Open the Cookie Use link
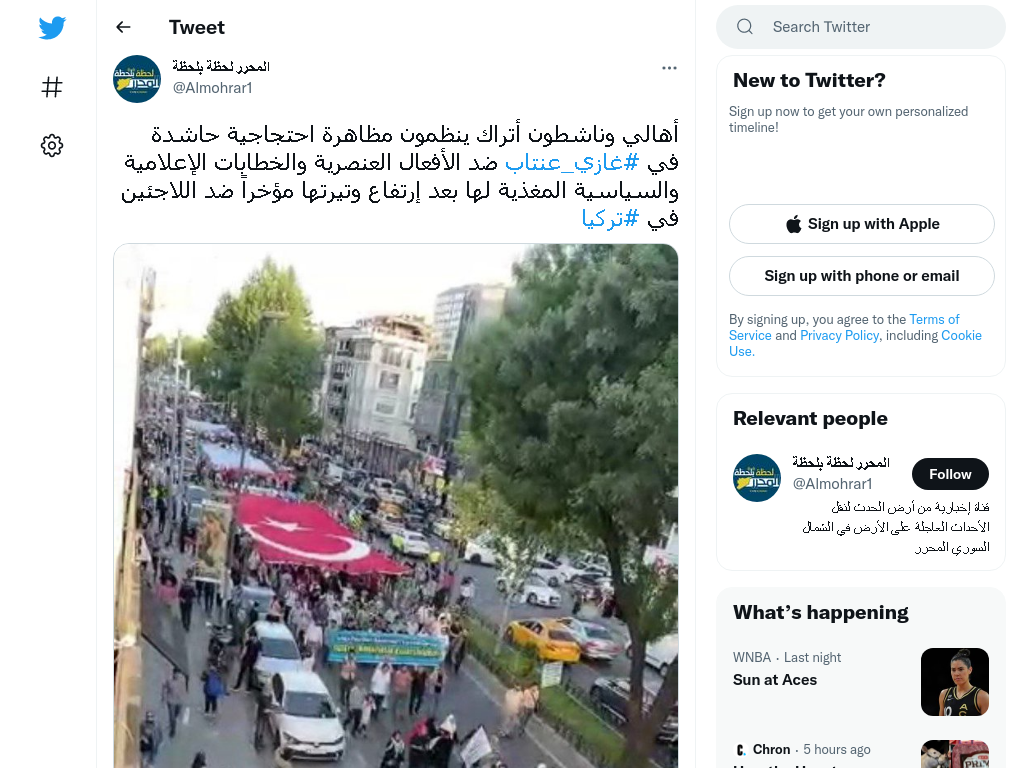This screenshot has width=1024, height=768. [855, 343]
